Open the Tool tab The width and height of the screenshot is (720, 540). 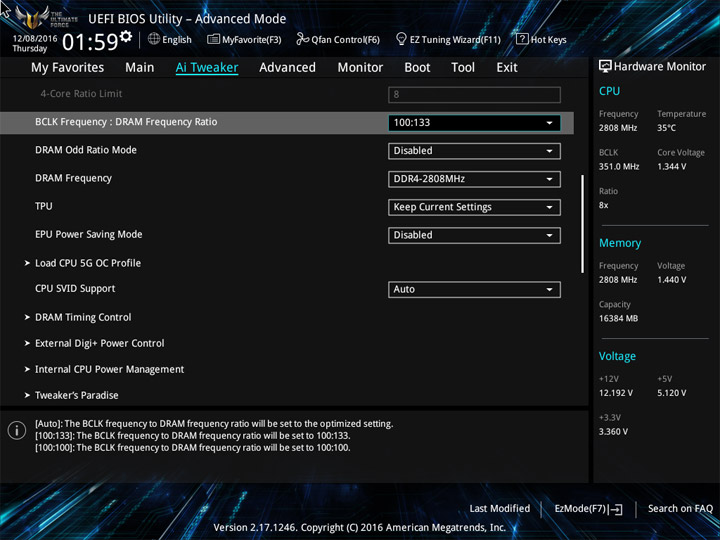[463, 68]
